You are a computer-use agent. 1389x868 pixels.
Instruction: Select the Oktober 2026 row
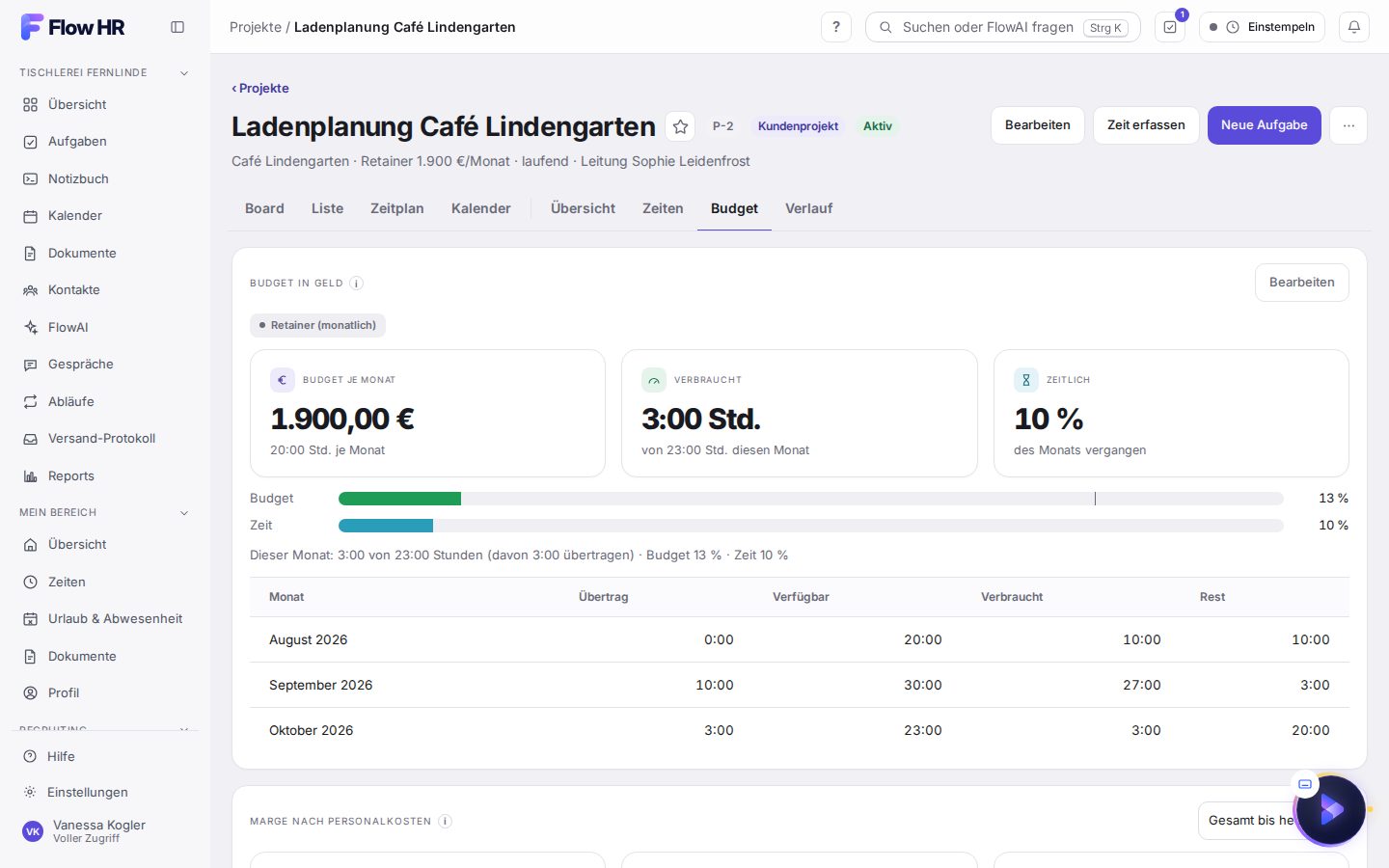coord(800,730)
